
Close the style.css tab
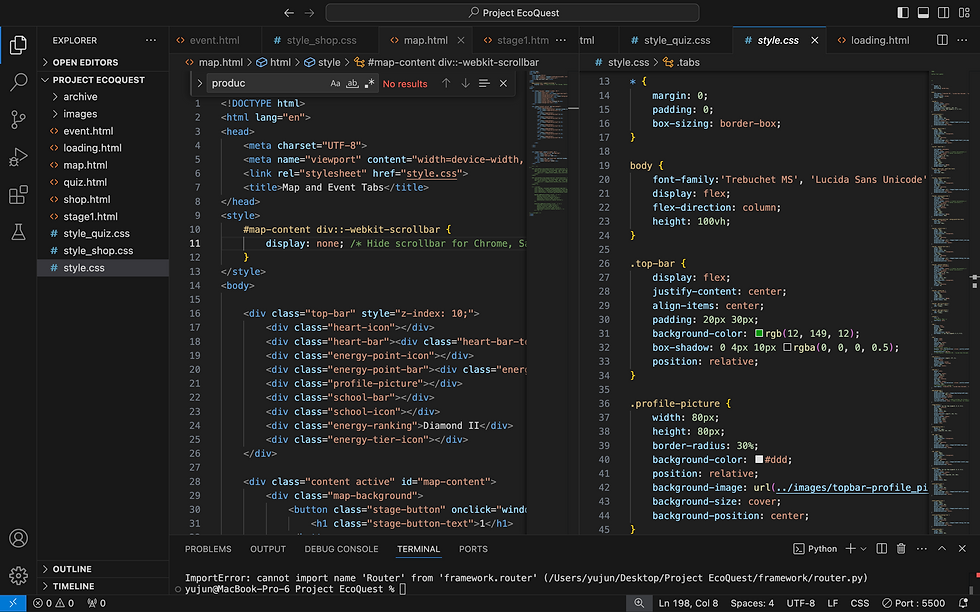coord(814,40)
